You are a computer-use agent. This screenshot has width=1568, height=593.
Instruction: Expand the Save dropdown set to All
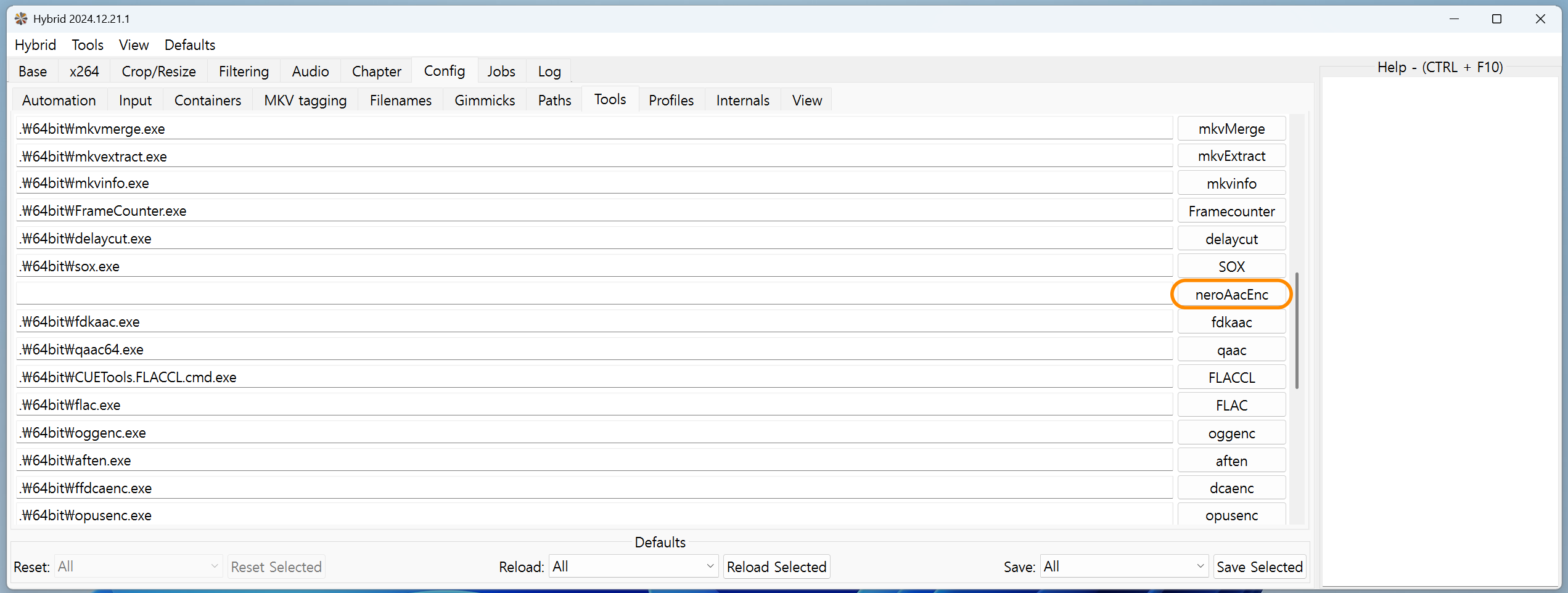pyautogui.click(x=1123, y=566)
